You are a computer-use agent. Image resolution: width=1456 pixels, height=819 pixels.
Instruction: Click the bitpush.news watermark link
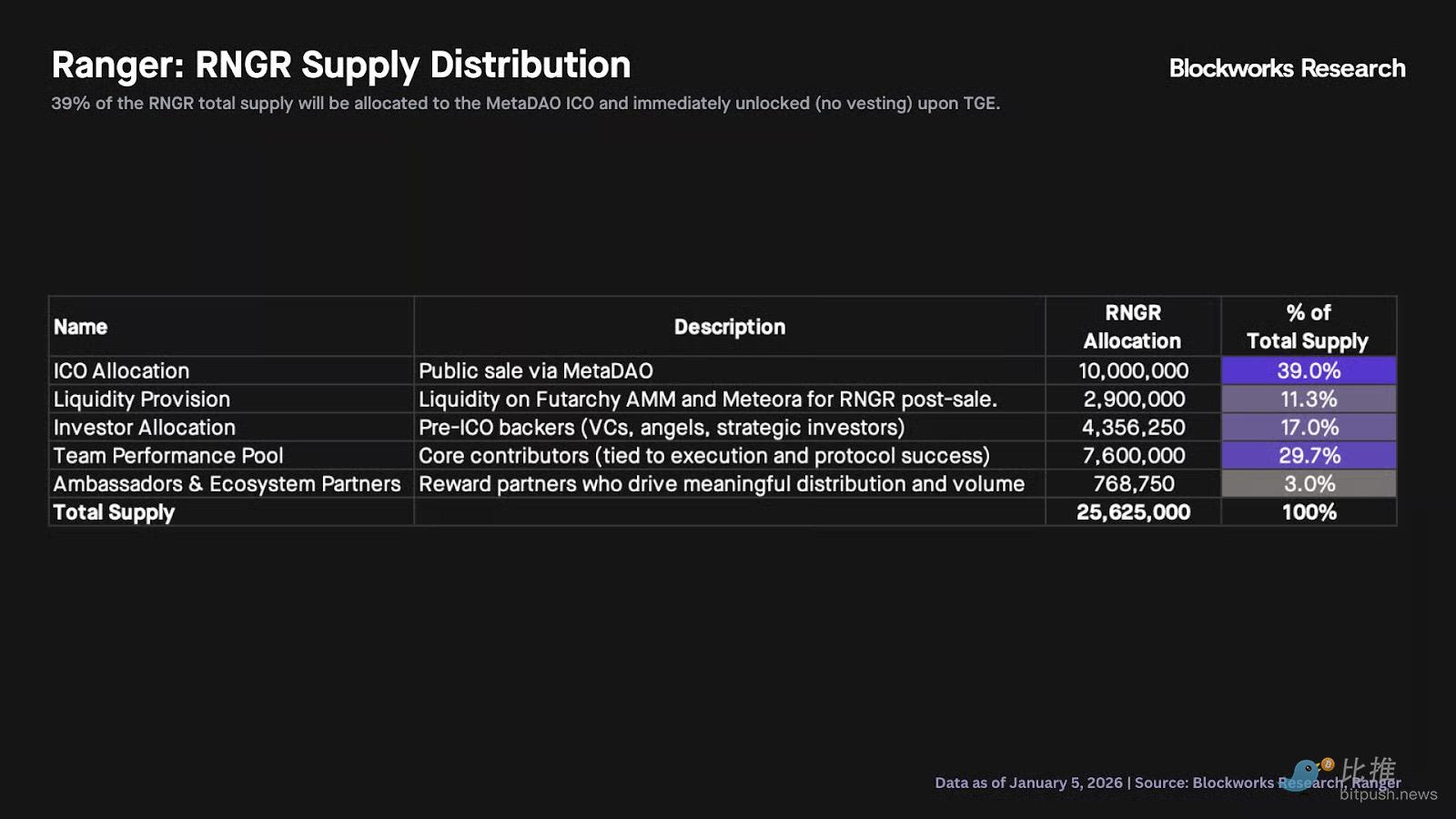pos(1388,794)
